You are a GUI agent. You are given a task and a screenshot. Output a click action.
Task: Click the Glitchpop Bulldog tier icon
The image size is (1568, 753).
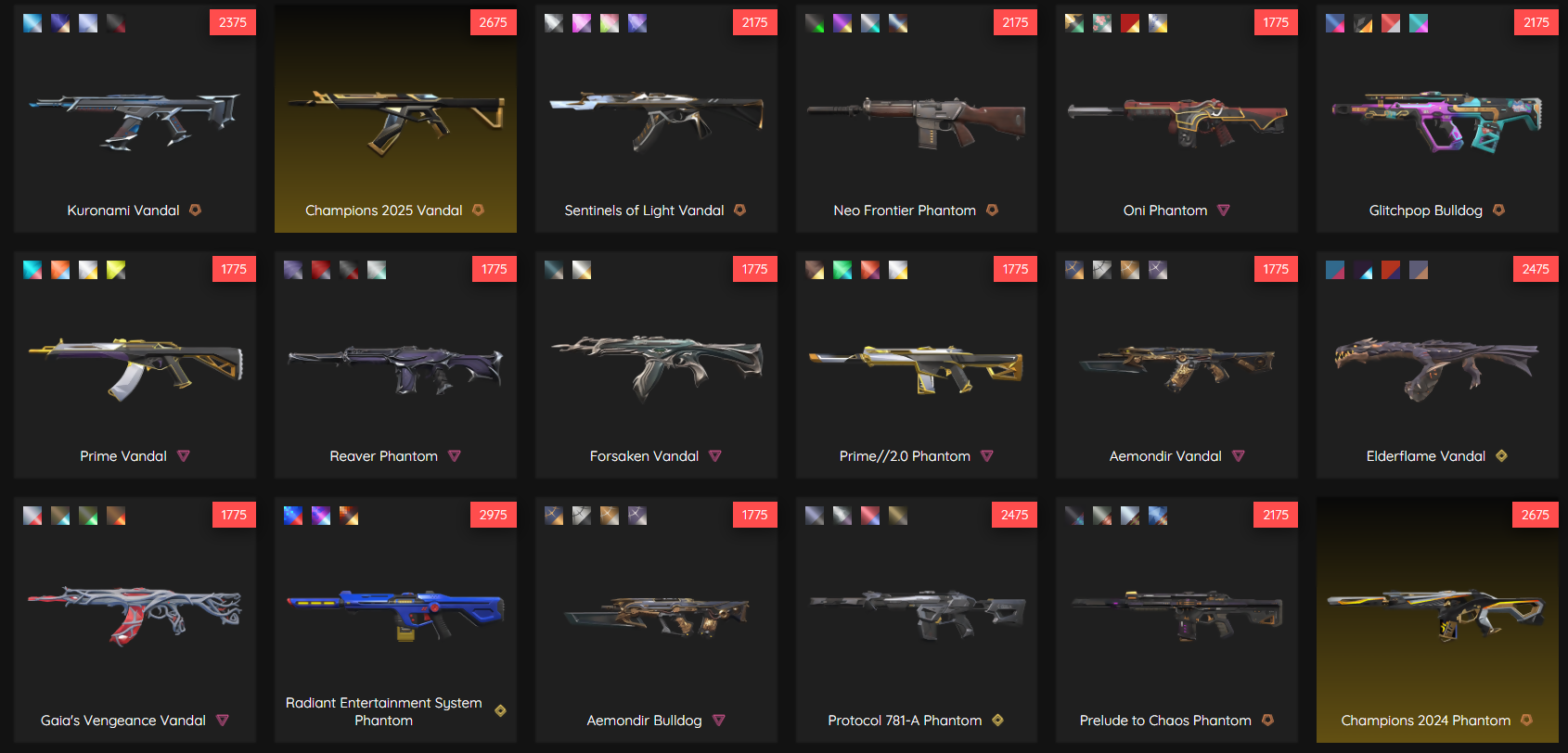click(x=1498, y=211)
